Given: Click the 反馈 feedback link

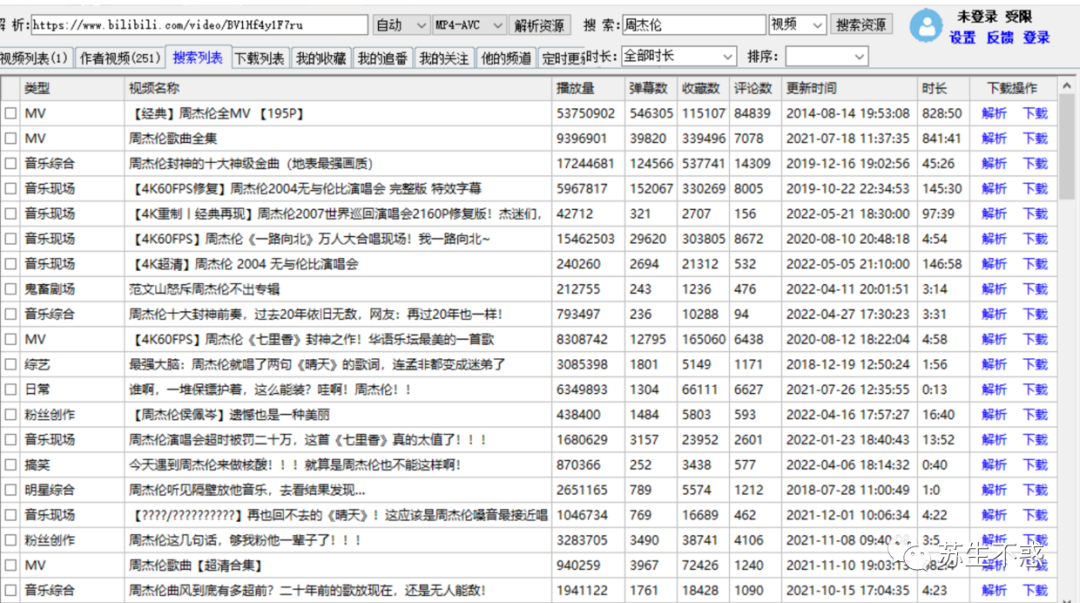Looking at the screenshot, I should 999,38.
